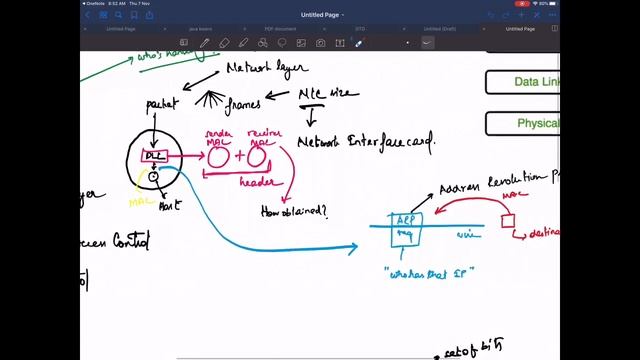Tap the battery status icon
This screenshot has height=360, width=640.
553,3
